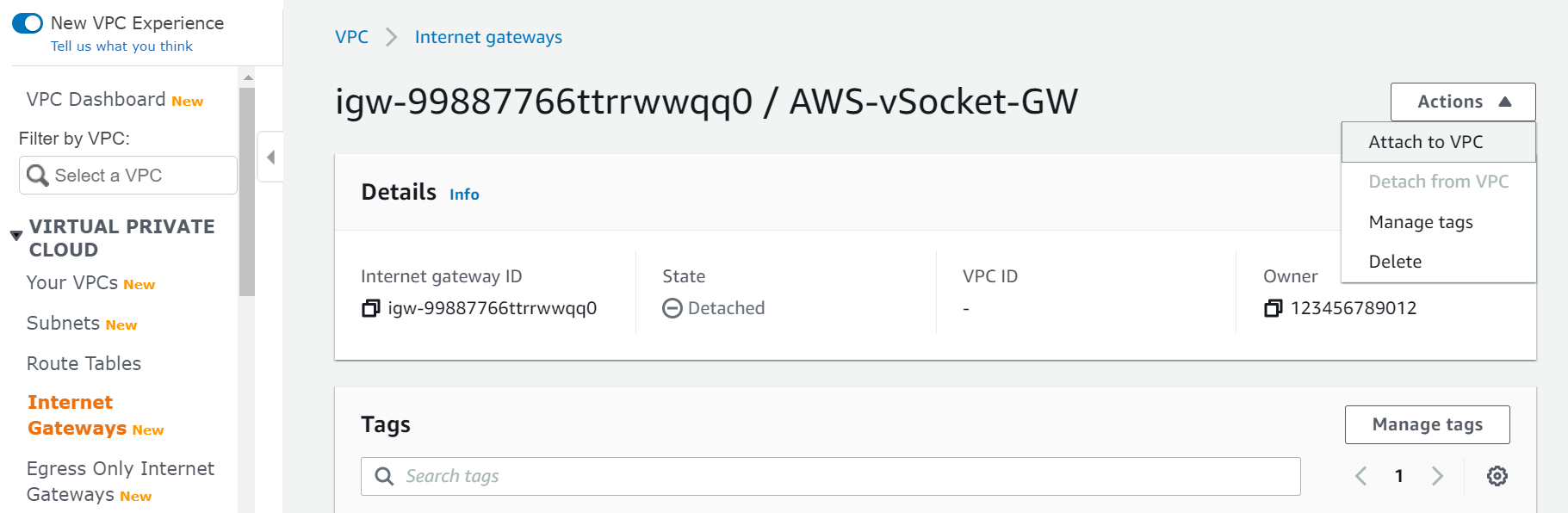Open the Internet gateways breadcrumb link

(488, 36)
